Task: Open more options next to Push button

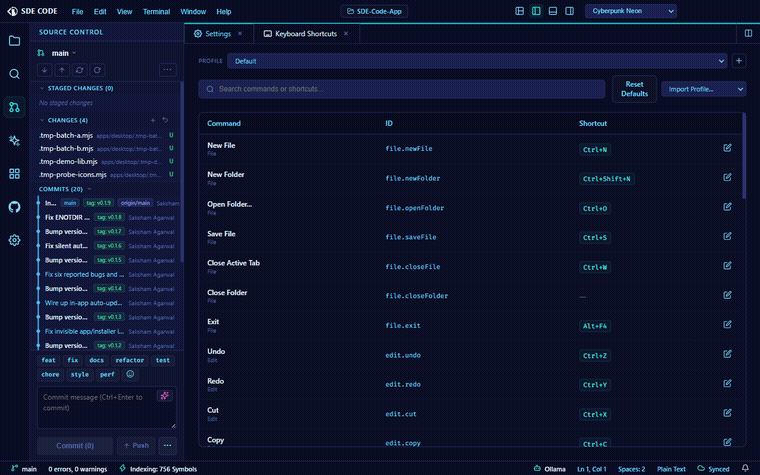Action: pos(167,445)
